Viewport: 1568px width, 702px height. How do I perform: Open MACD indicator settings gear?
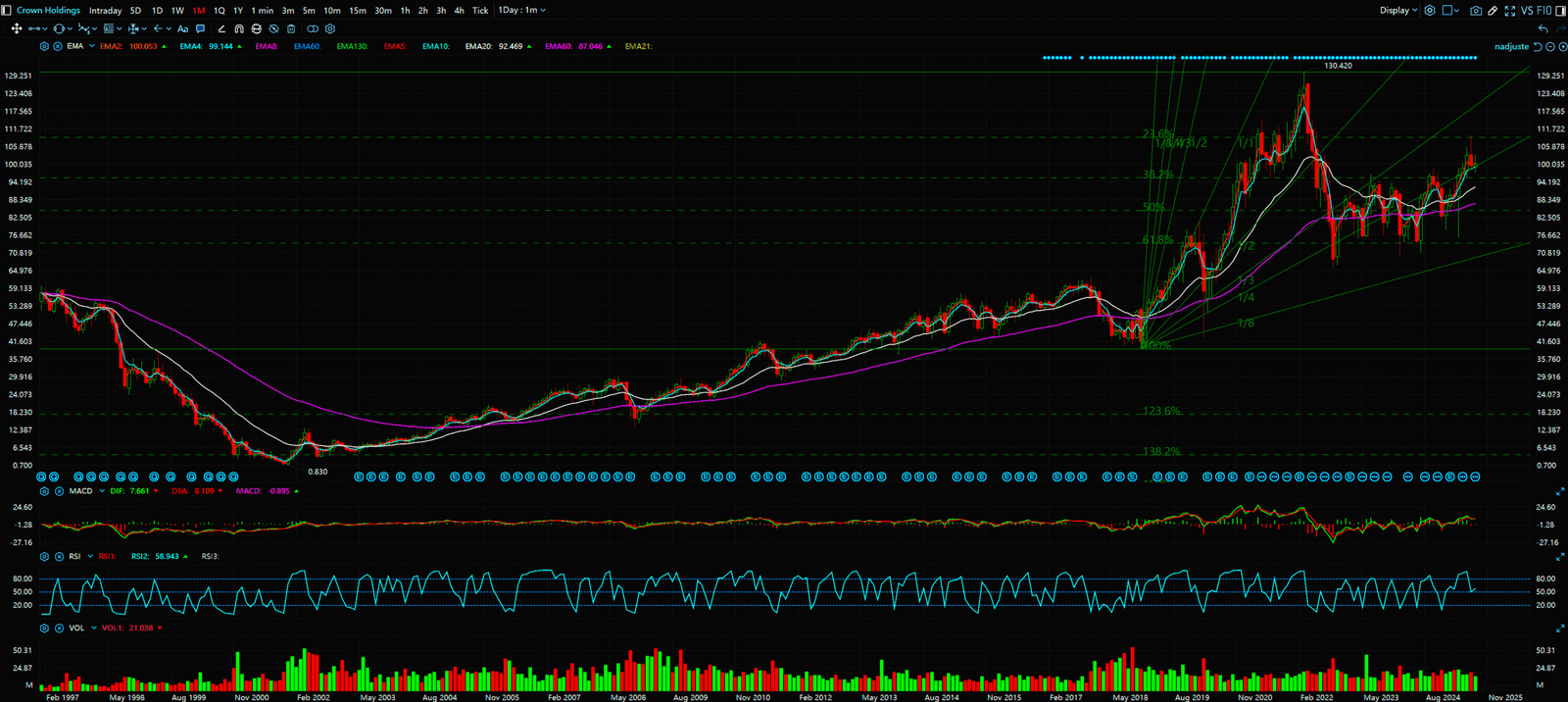coord(44,491)
